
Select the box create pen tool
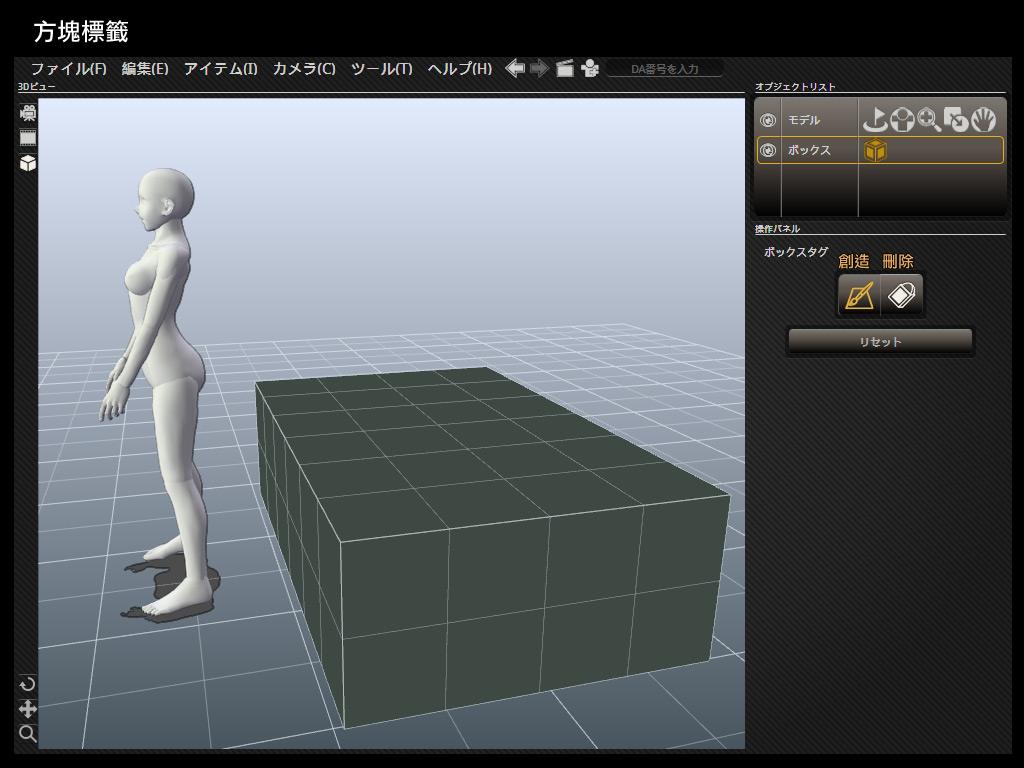coord(859,295)
